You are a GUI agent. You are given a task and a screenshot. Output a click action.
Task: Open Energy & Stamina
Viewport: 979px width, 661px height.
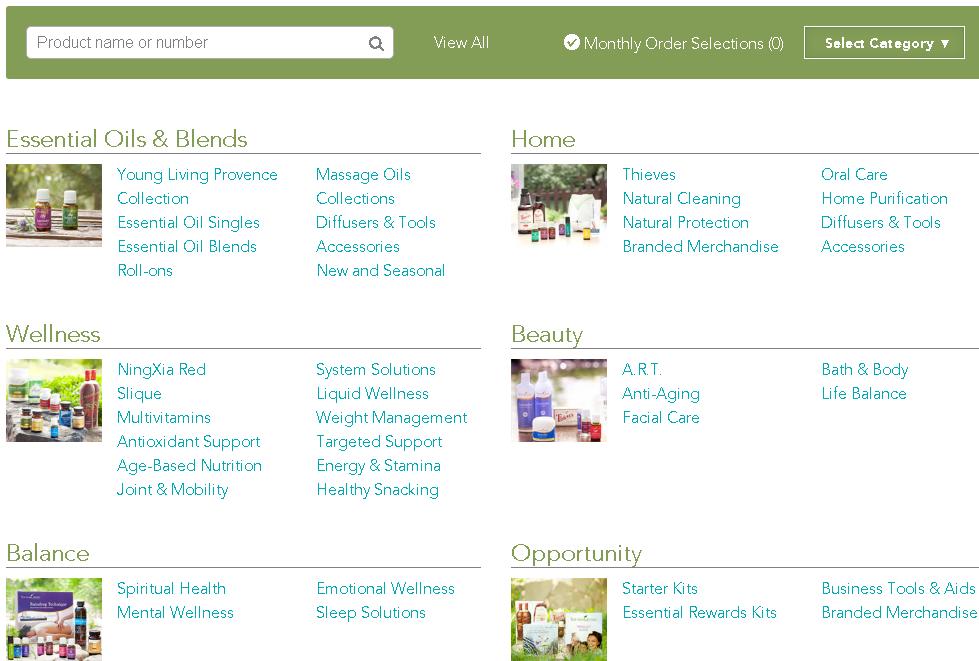point(378,466)
